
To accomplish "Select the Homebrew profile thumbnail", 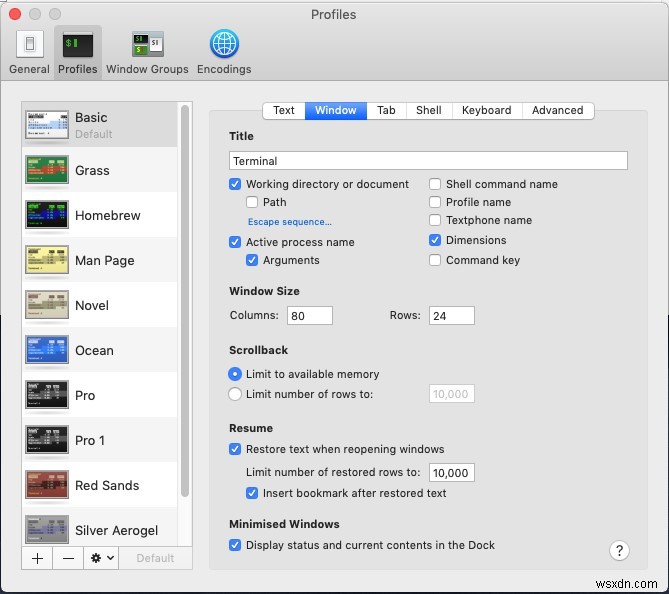I will 47,216.
